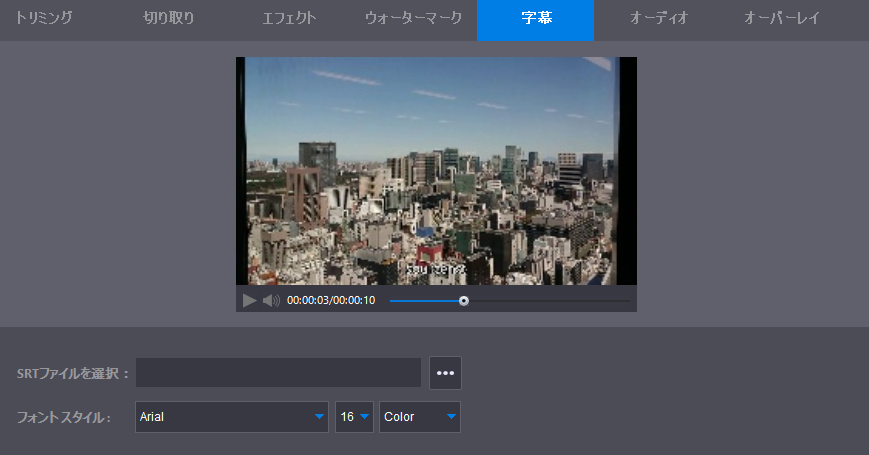This screenshot has height=455, width=869.
Task: Switch to the オーディオ tab
Action: [659, 19]
